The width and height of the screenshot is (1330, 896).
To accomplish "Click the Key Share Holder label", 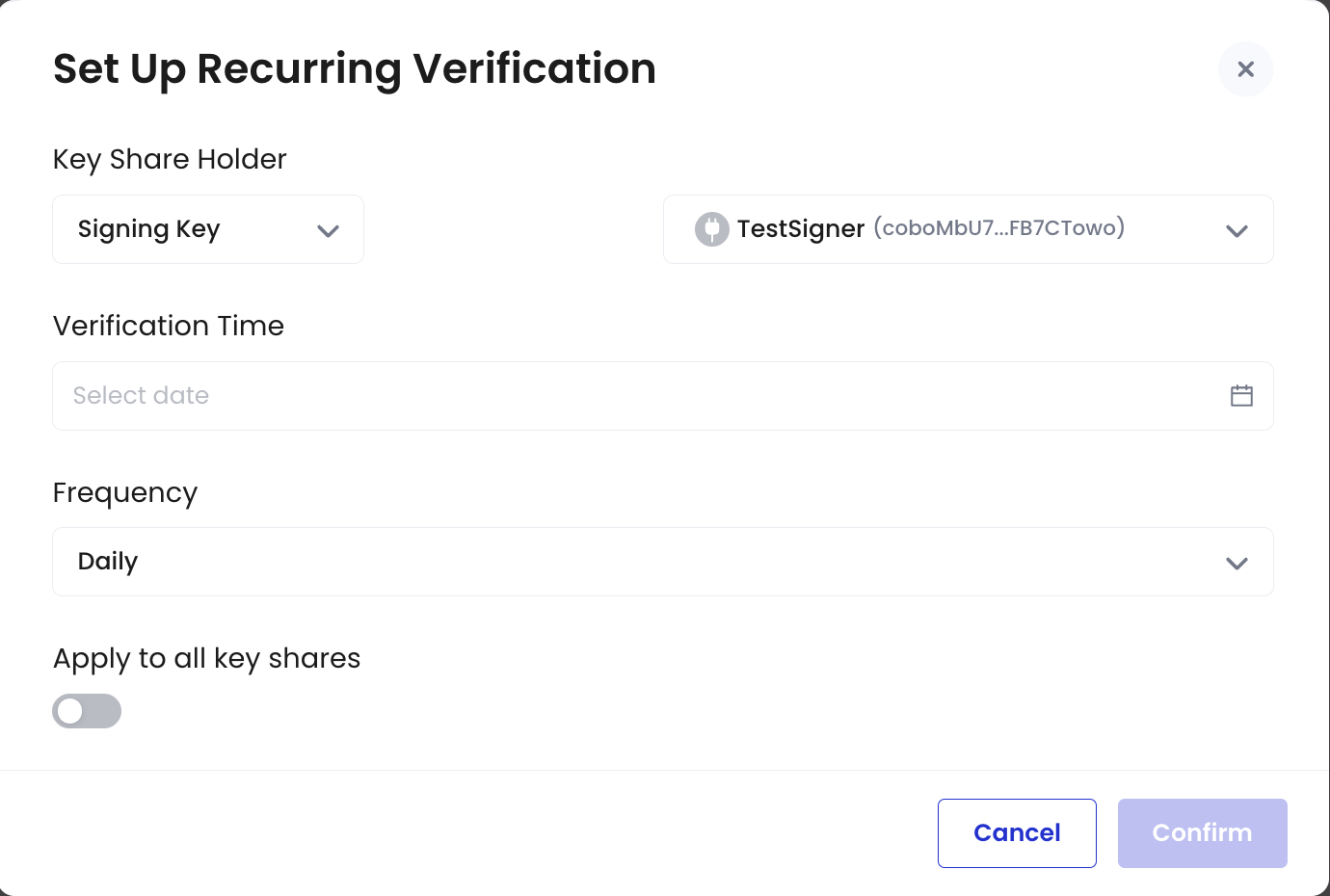I will (x=170, y=159).
